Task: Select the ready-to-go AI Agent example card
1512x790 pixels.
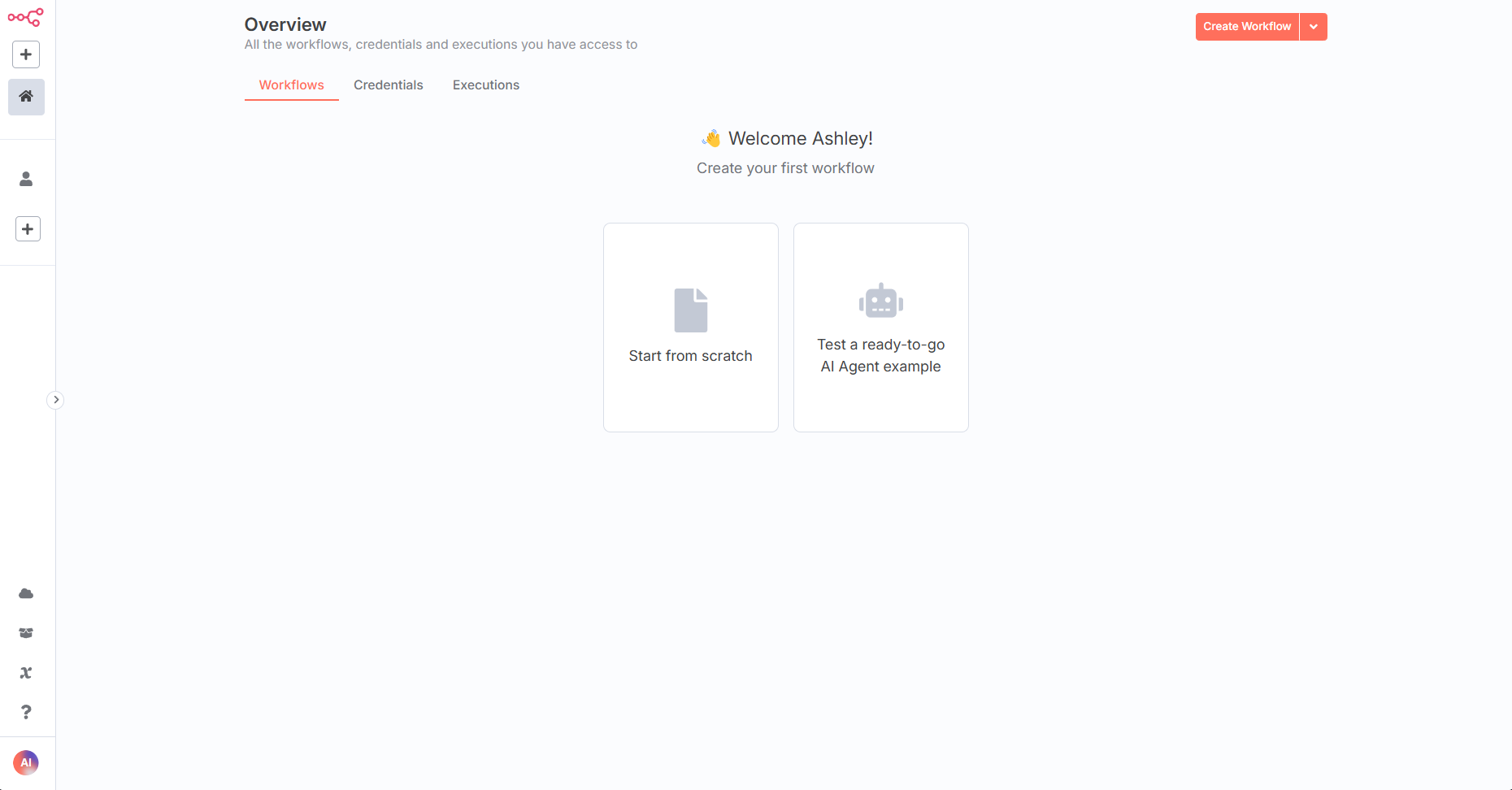Action: tap(881, 328)
